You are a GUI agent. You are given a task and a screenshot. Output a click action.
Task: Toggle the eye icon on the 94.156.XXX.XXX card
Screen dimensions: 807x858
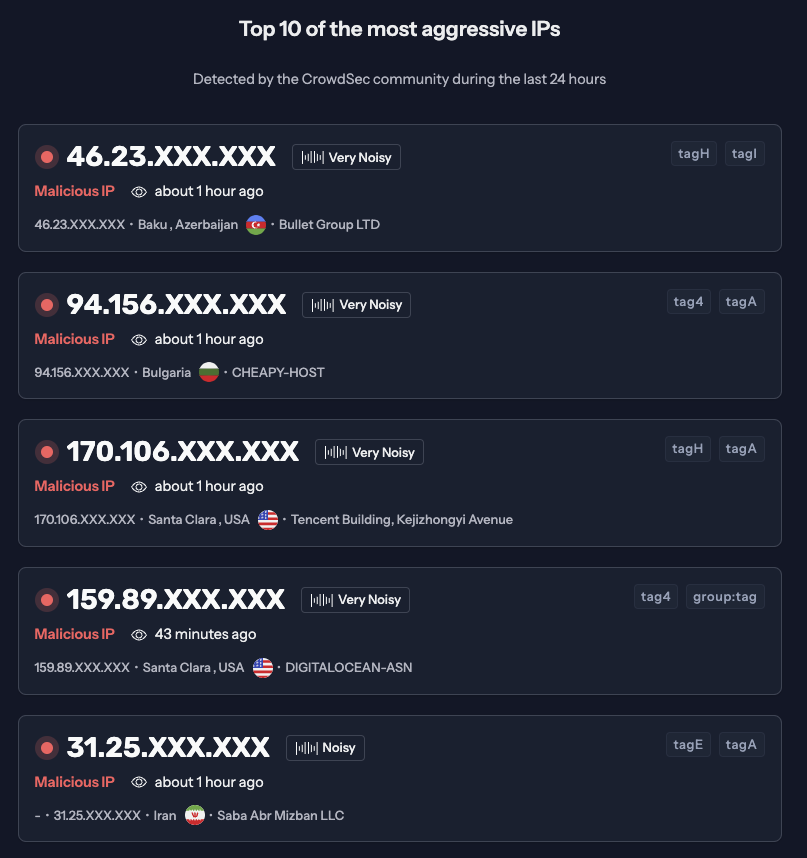(x=138, y=339)
